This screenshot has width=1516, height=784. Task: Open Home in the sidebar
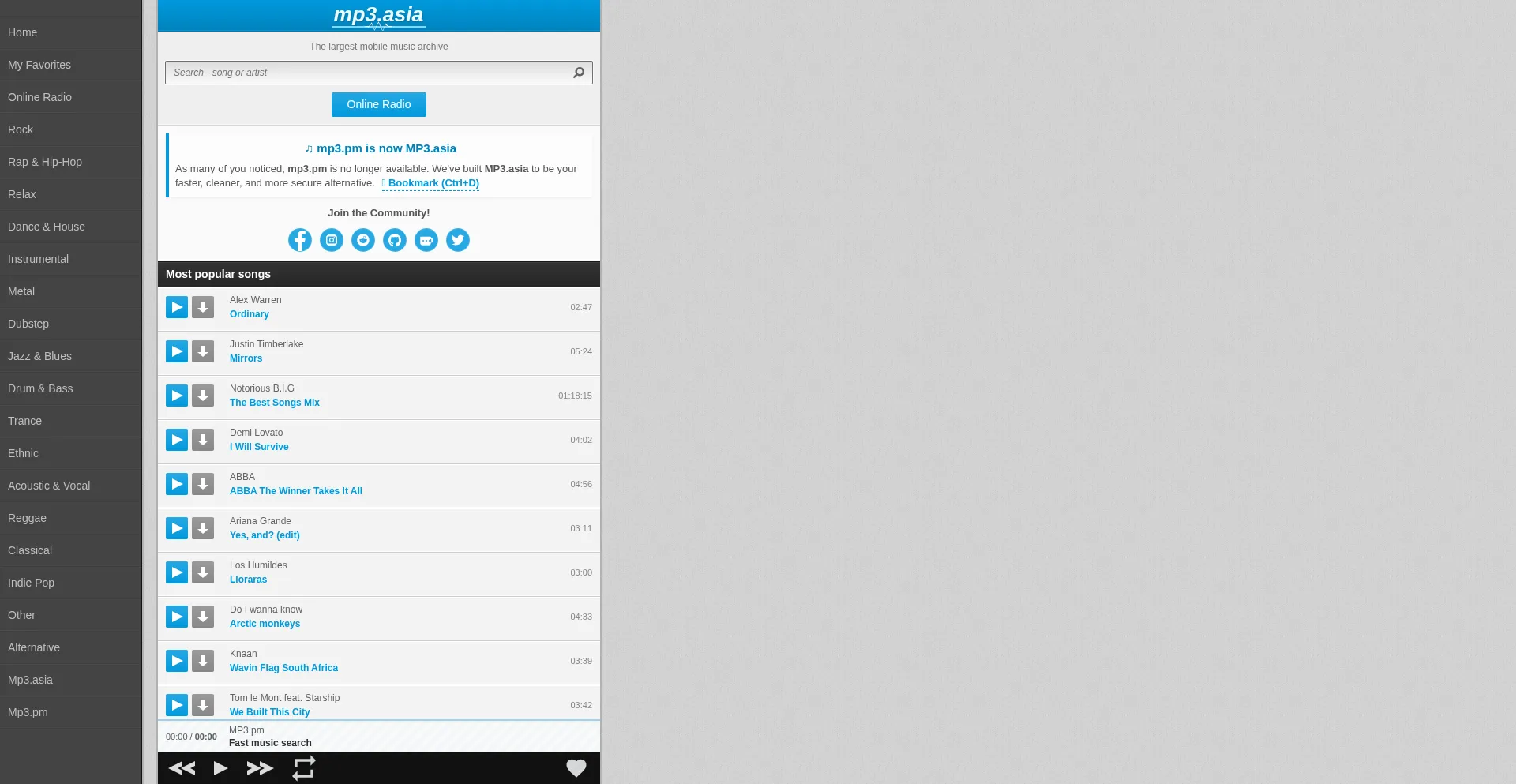coord(71,32)
